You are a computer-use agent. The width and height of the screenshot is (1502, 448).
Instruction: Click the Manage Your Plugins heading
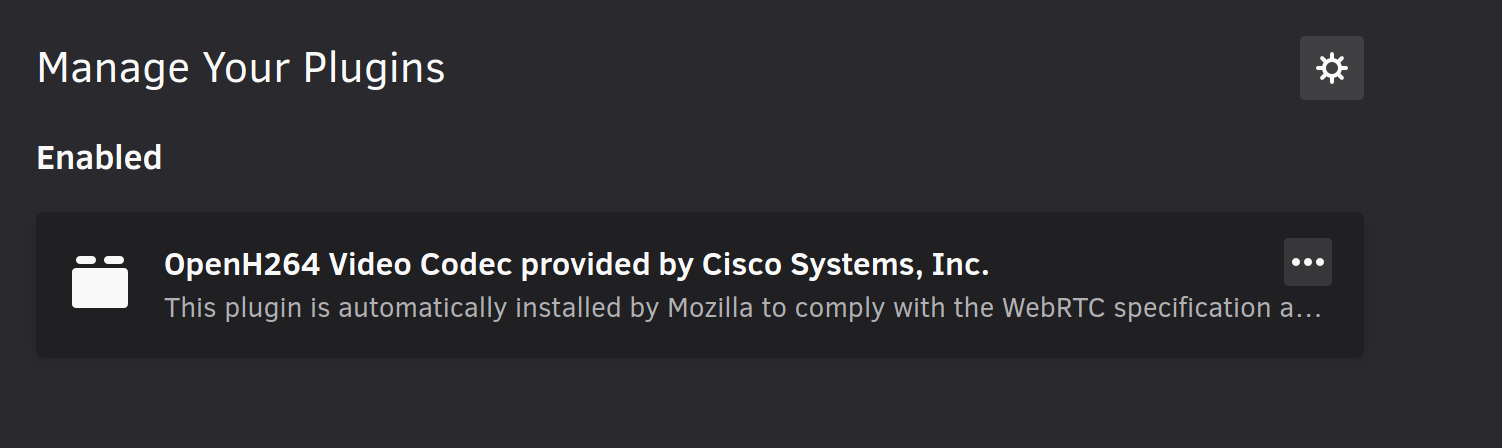tap(241, 69)
